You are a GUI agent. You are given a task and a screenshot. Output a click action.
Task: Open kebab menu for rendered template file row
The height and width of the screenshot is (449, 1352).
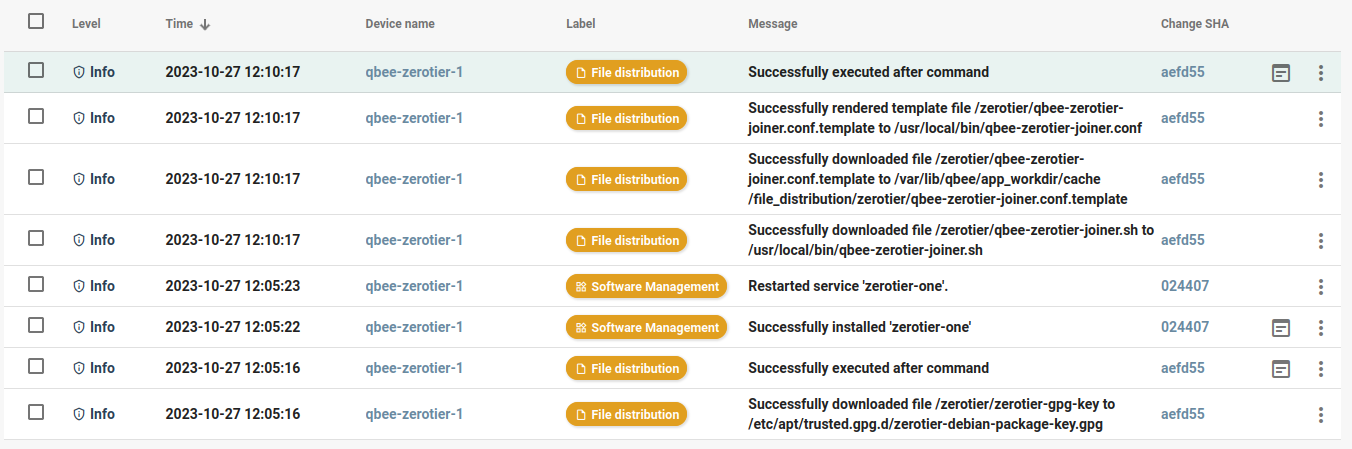[x=1321, y=118]
